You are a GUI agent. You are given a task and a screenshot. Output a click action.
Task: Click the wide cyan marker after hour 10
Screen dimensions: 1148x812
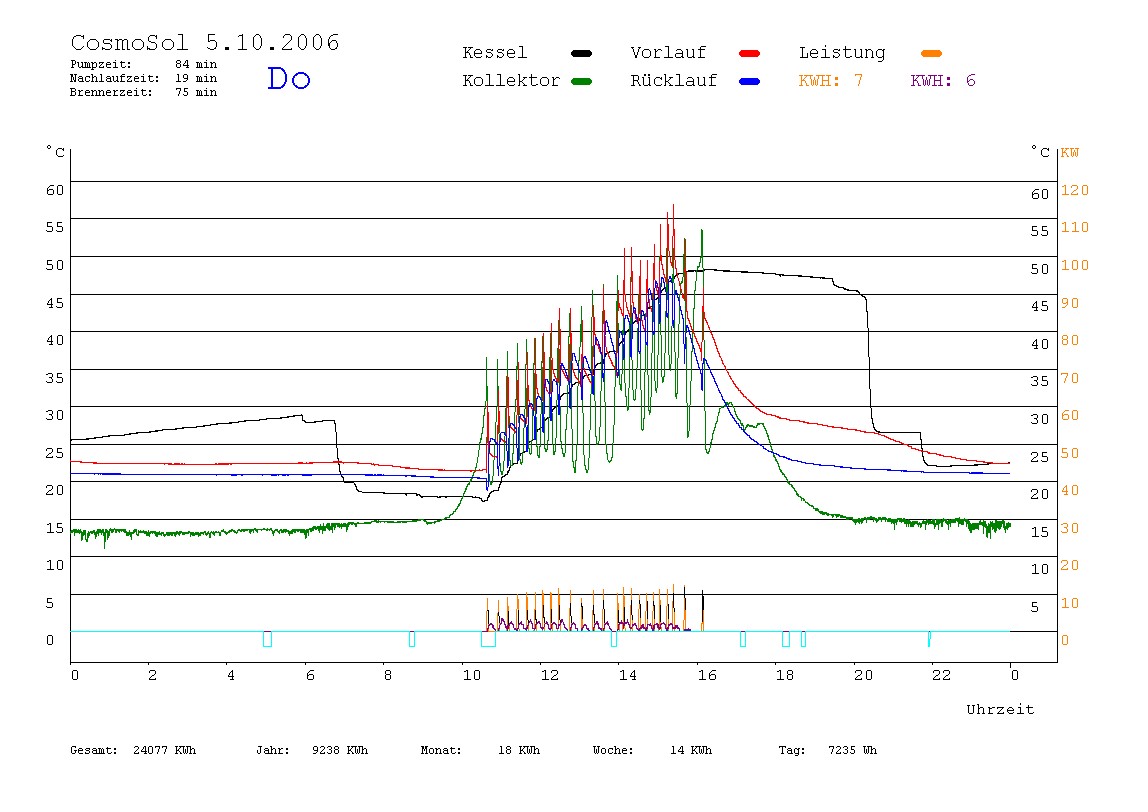point(488,638)
